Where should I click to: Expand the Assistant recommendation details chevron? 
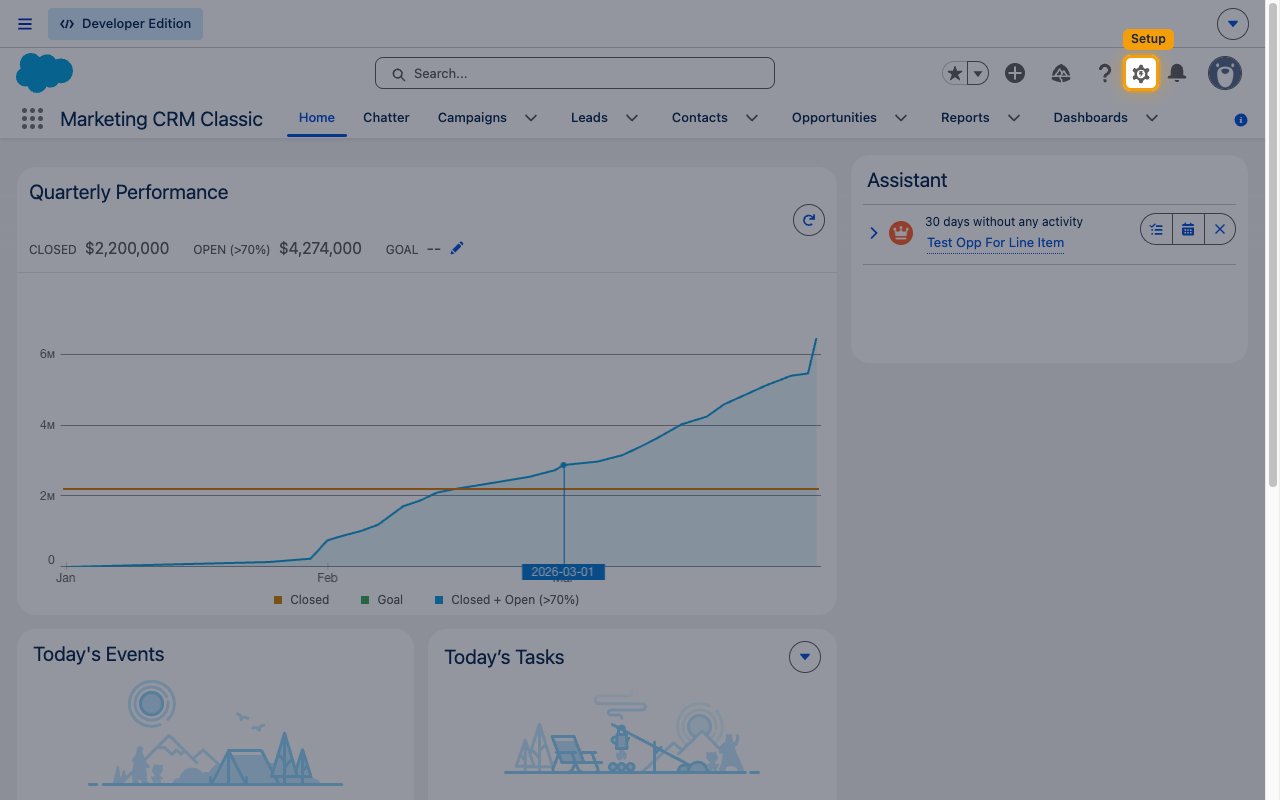coord(873,233)
